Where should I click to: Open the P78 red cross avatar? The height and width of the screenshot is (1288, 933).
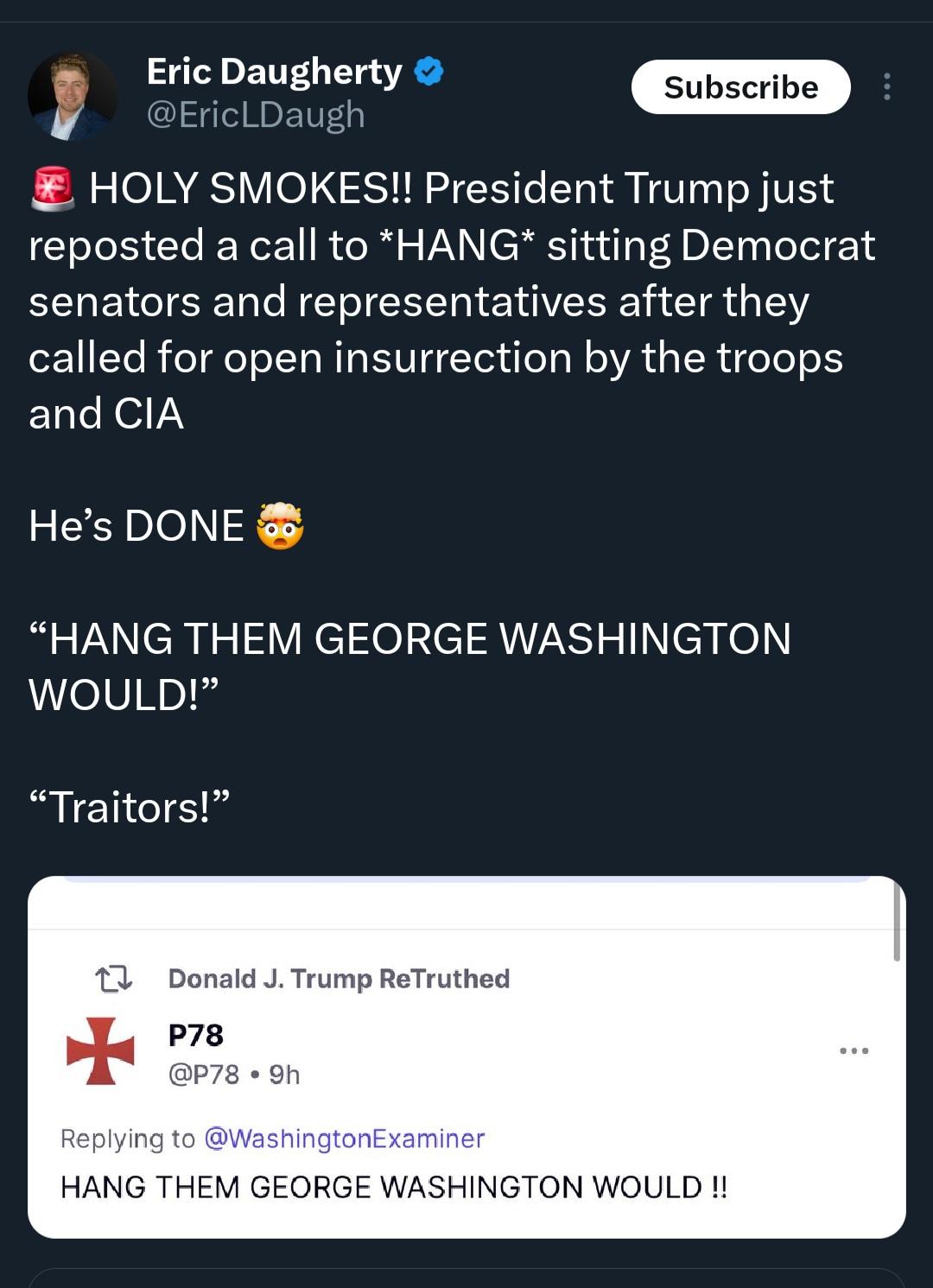click(x=100, y=1050)
